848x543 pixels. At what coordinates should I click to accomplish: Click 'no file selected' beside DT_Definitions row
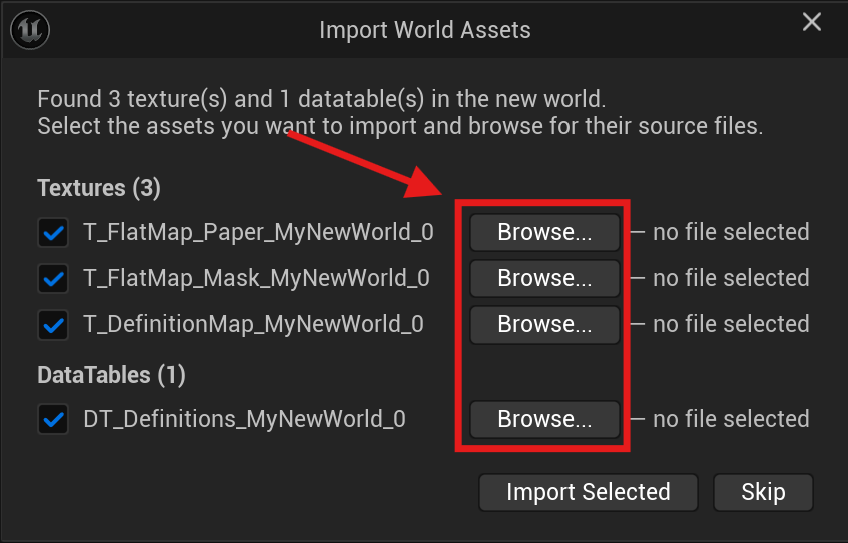(731, 419)
